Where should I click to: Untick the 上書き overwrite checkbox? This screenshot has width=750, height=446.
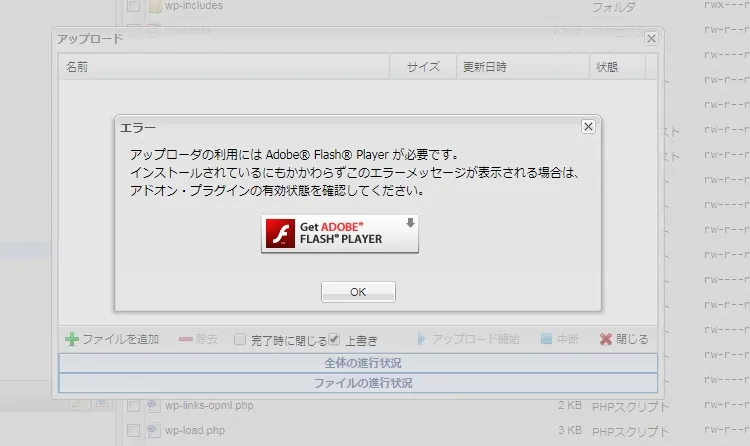click(x=334, y=340)
